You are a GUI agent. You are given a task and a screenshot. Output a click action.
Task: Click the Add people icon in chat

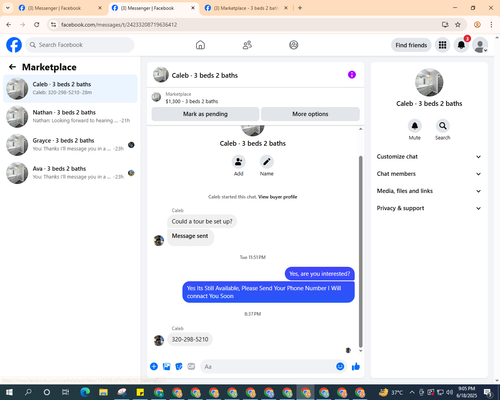point(239,162)
